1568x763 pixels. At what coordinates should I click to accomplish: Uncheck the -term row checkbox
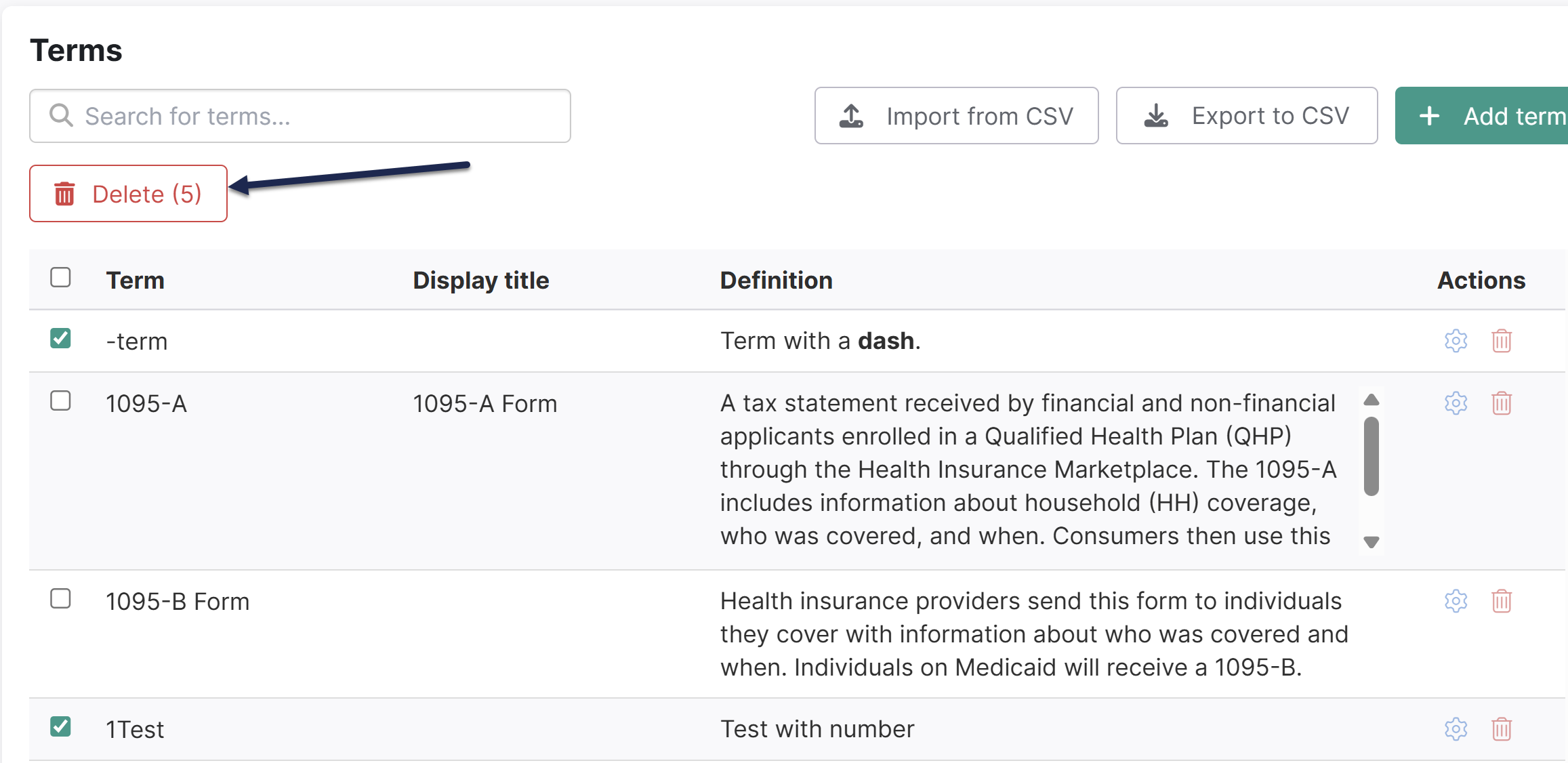pyautogui.click(x=60, y=338)
